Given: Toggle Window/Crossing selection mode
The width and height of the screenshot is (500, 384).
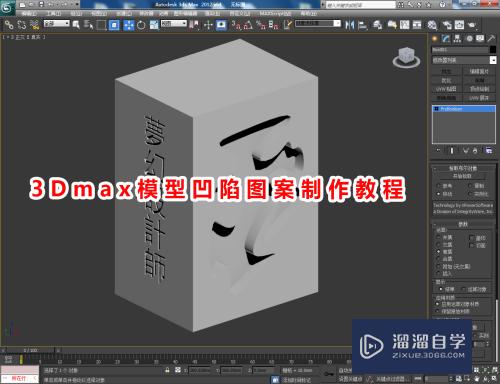Looking at the screenshot, I should click(114, 25).
